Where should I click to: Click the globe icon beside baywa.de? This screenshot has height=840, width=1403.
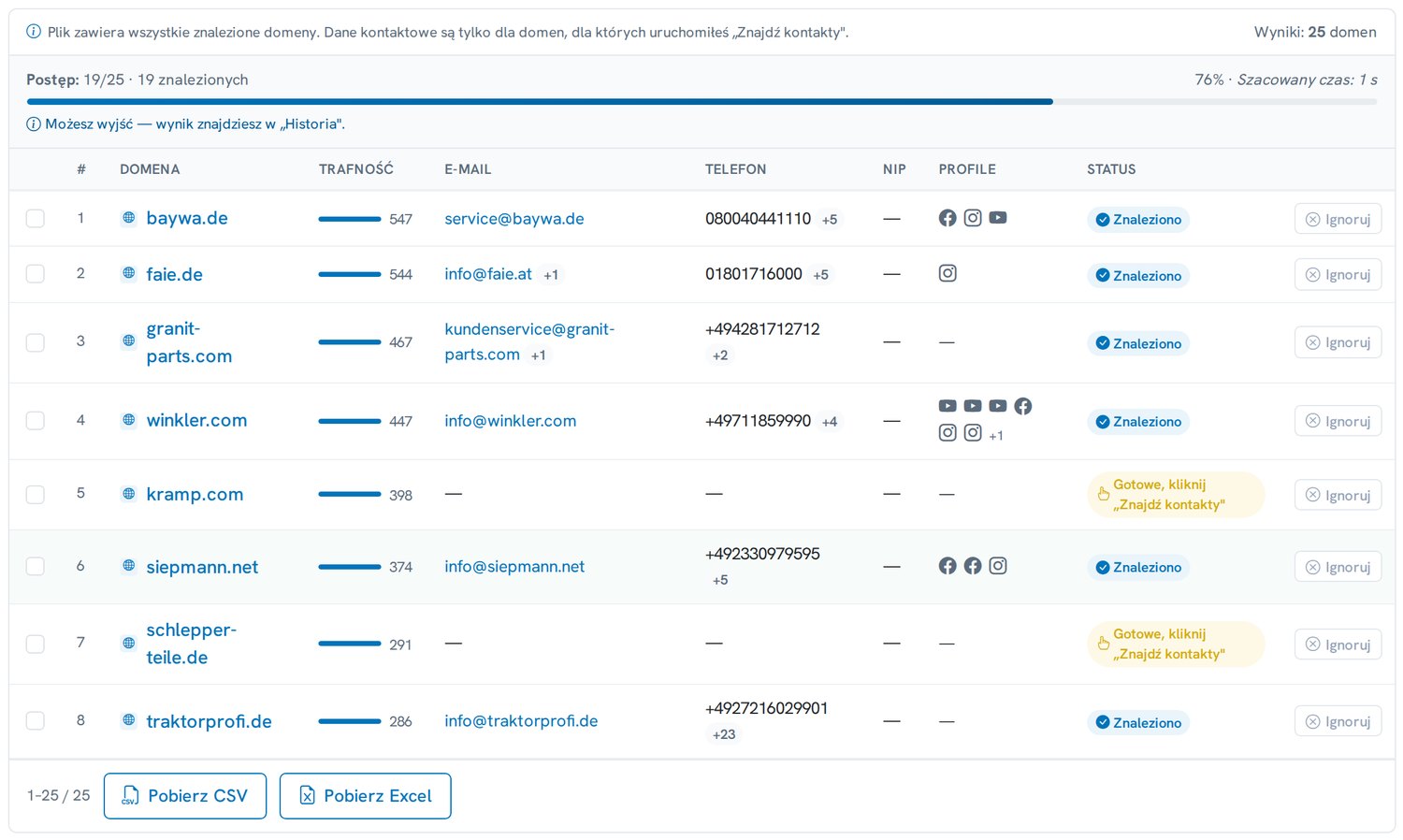tap(129, 218)
